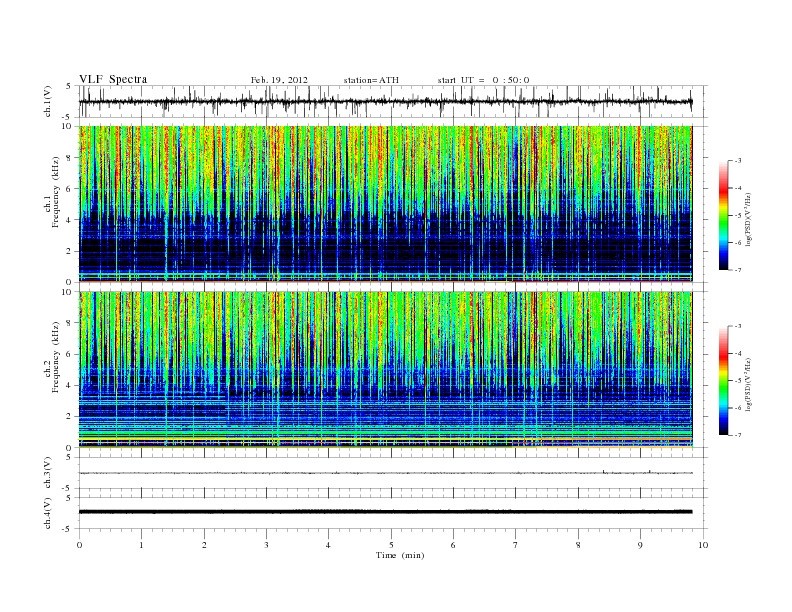Click the time axis tick label "3"
The width and height of the screenshot is (792, 612).
coord(266,545)
